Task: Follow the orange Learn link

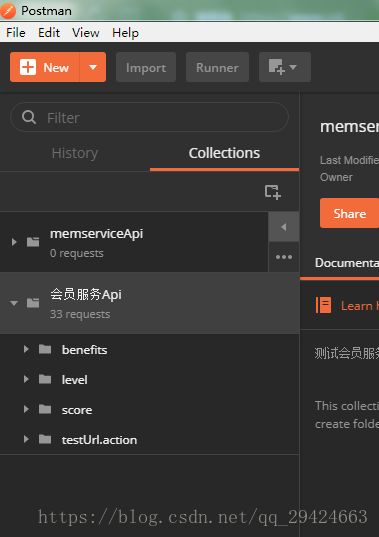Action: [x=360, y=305]
